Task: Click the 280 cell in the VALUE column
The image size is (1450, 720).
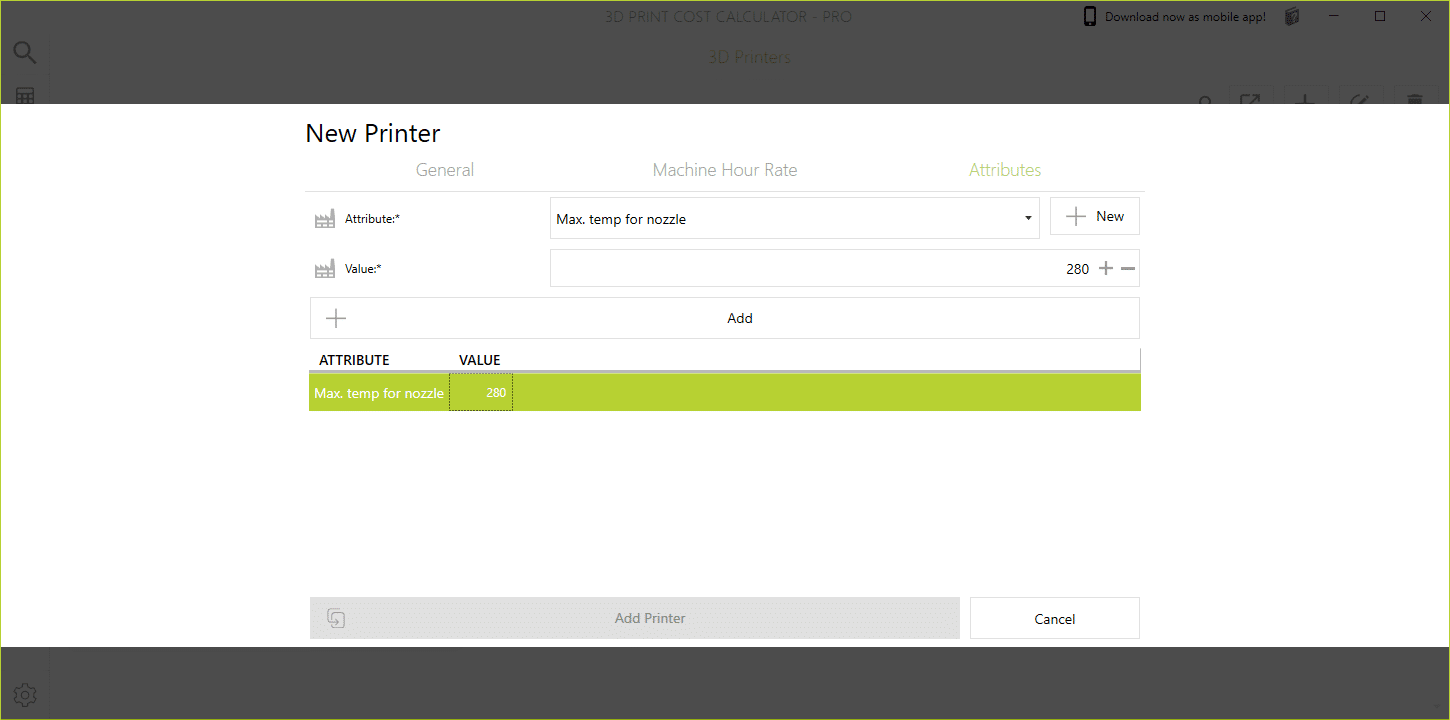Action: pyautogui.click(x=481, y=393)
